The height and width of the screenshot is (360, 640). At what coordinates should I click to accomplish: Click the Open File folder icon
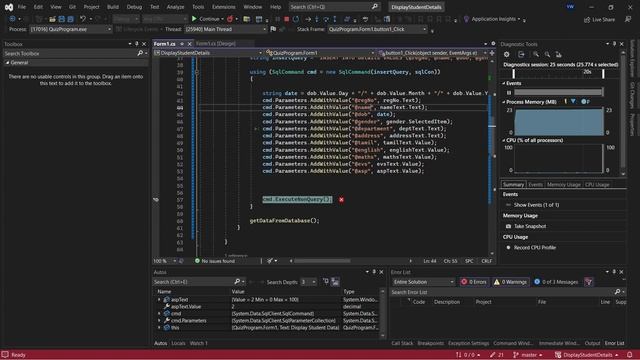(x=52, y=19)
